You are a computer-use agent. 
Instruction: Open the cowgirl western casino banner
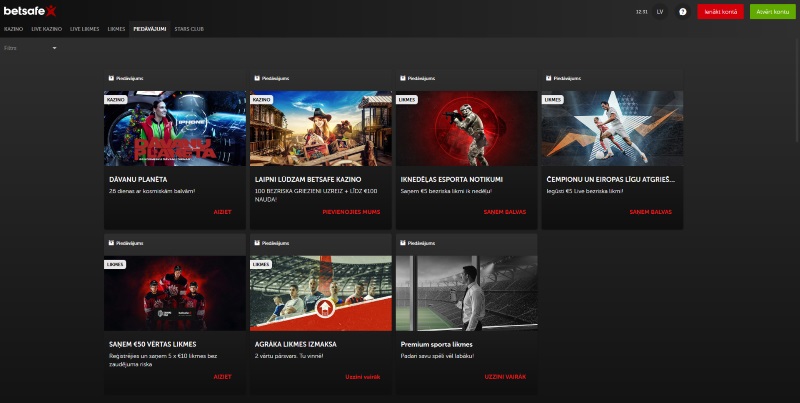321,129
